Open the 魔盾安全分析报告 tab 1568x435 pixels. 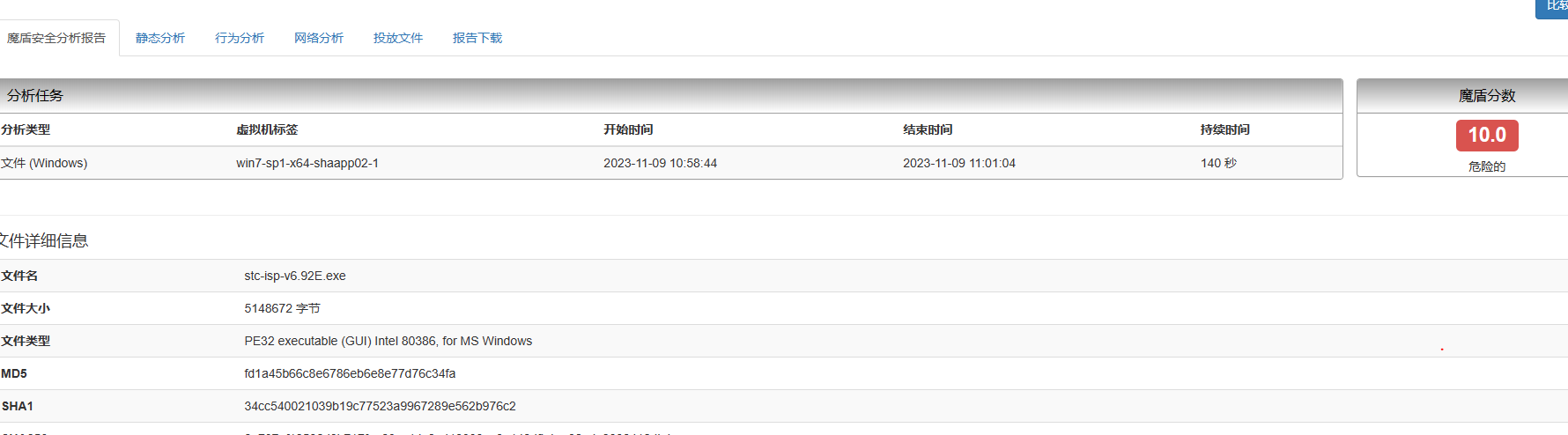click(56, 38)
